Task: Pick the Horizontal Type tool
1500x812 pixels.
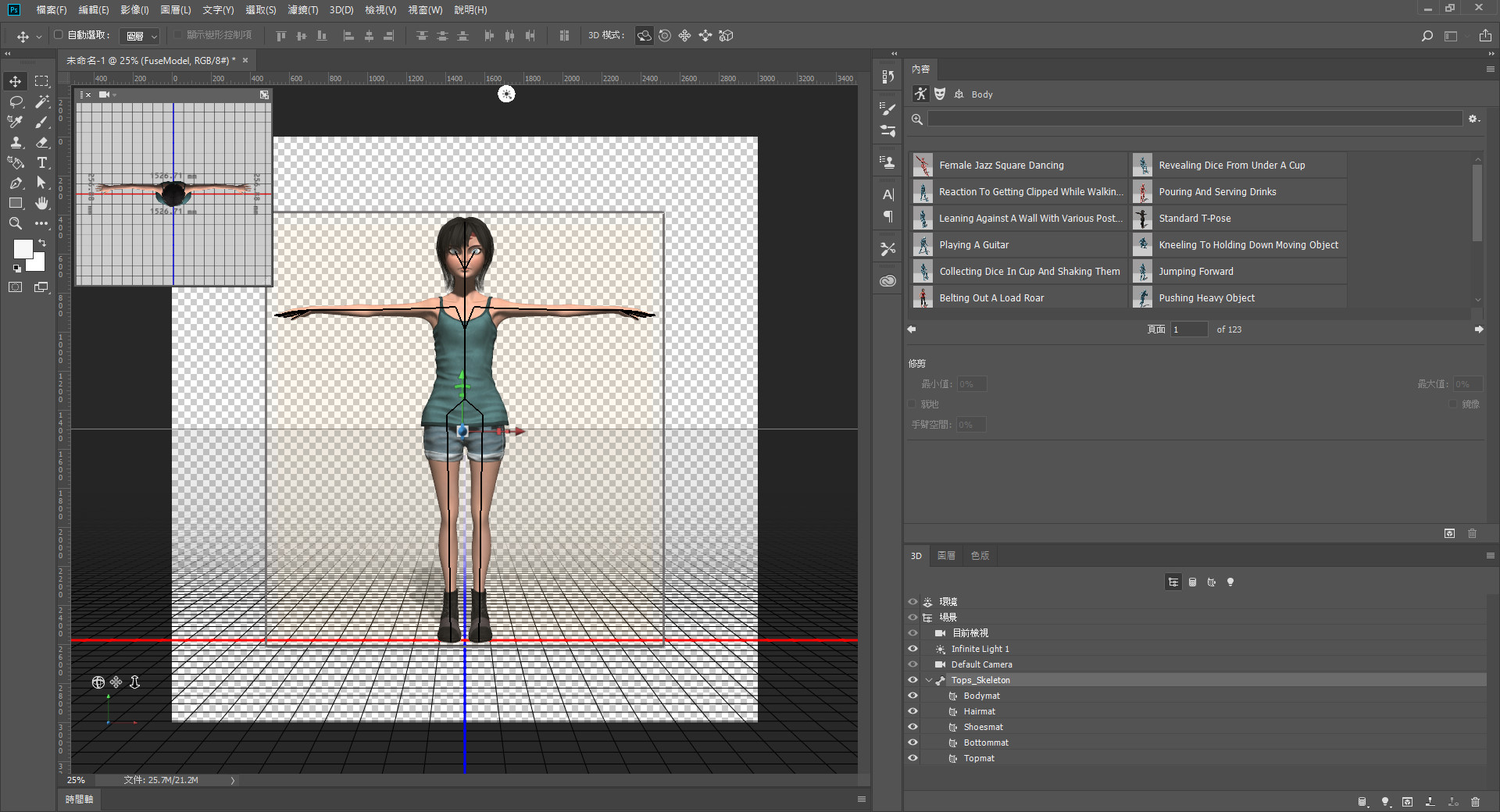Action: pyautogui.click(x=42, y=162)
